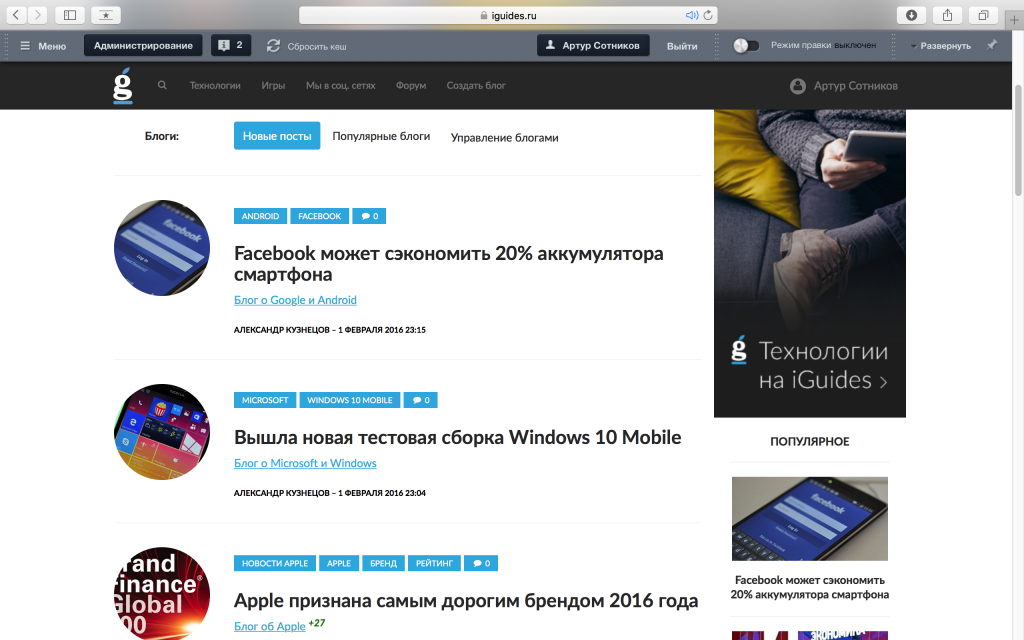Click the iGuides logo
The width and height of the screenshot is (1024, 640).
pos(123,86)
